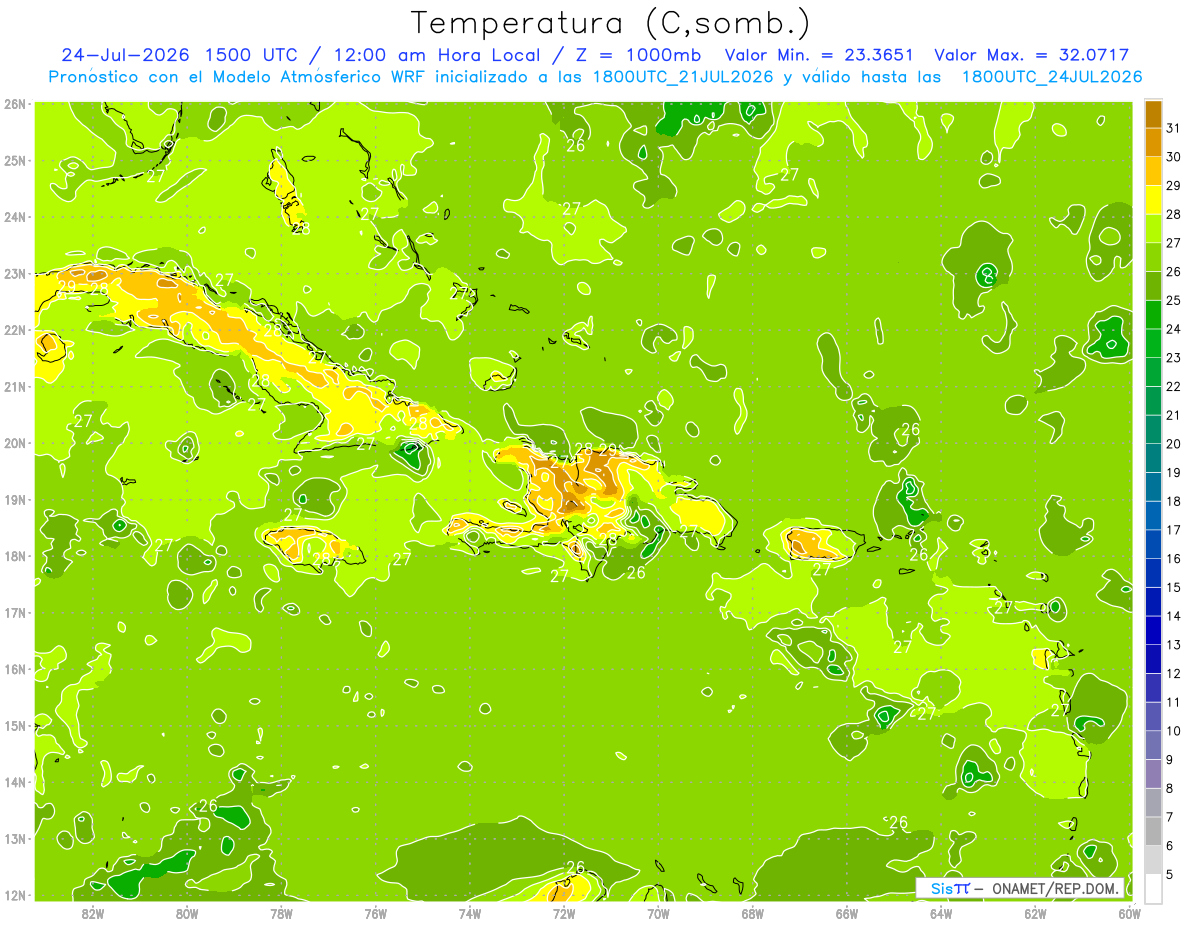Image resolution: width=1200 pixels, height=927 pixels.
Task: Click the 25N latitude label
Action: 14,160
